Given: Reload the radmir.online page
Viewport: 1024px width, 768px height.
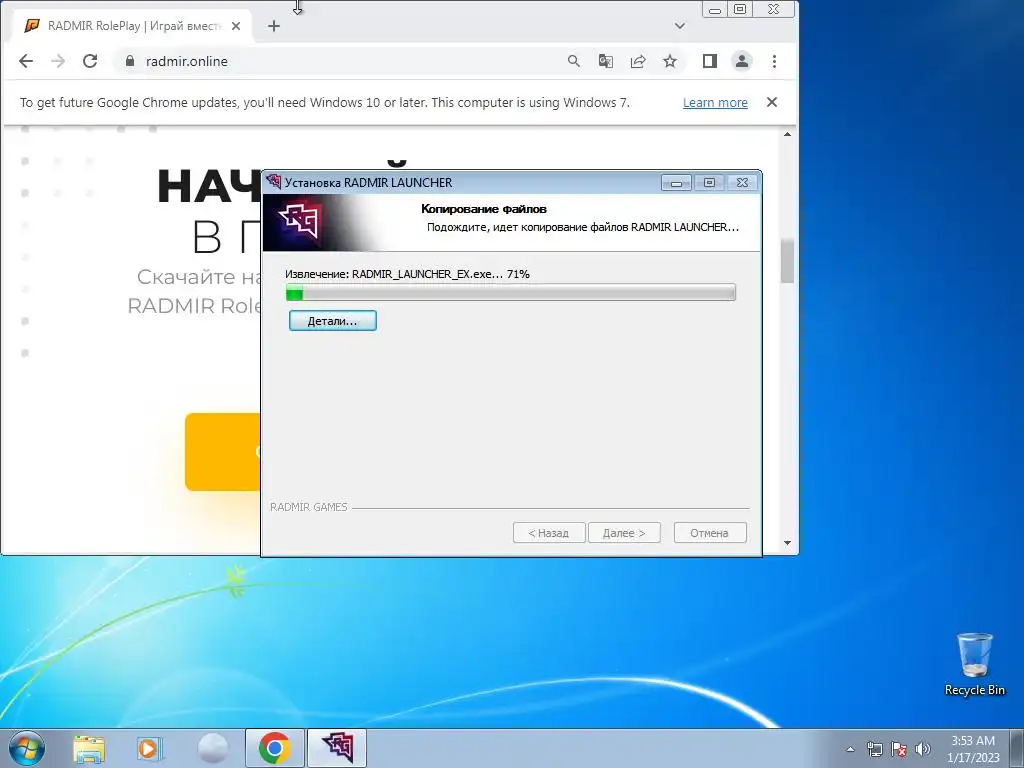Looking at the screenshot, I should point(90,61).
